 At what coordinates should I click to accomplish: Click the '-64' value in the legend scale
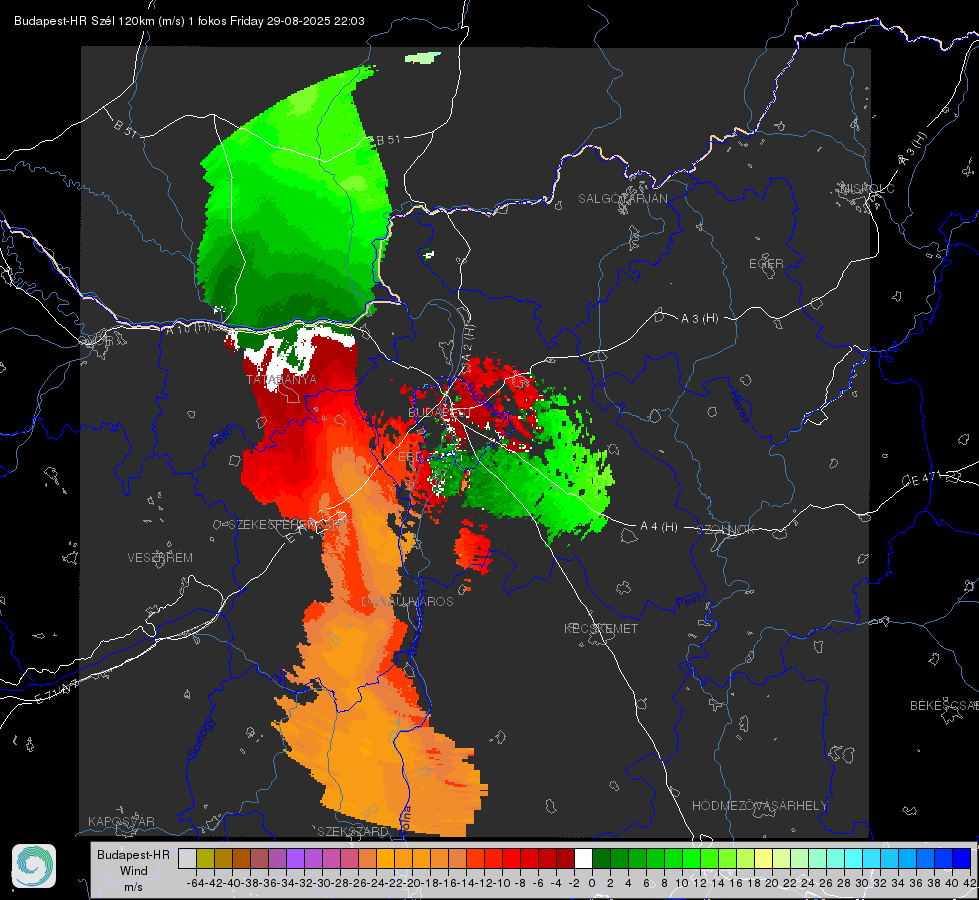pos(196,883)
